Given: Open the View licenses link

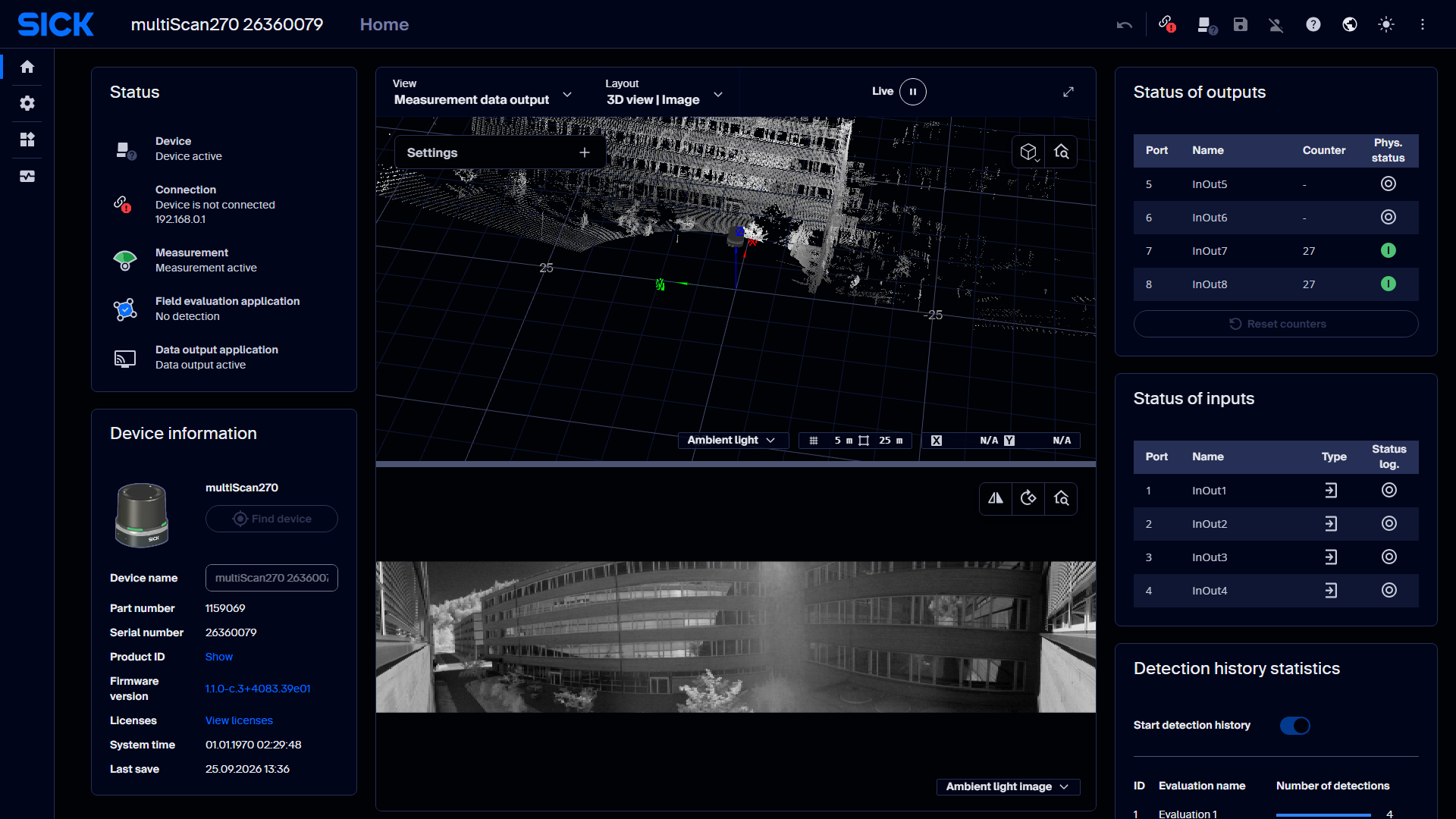Looking at the screenshot, I should point(239,720).
